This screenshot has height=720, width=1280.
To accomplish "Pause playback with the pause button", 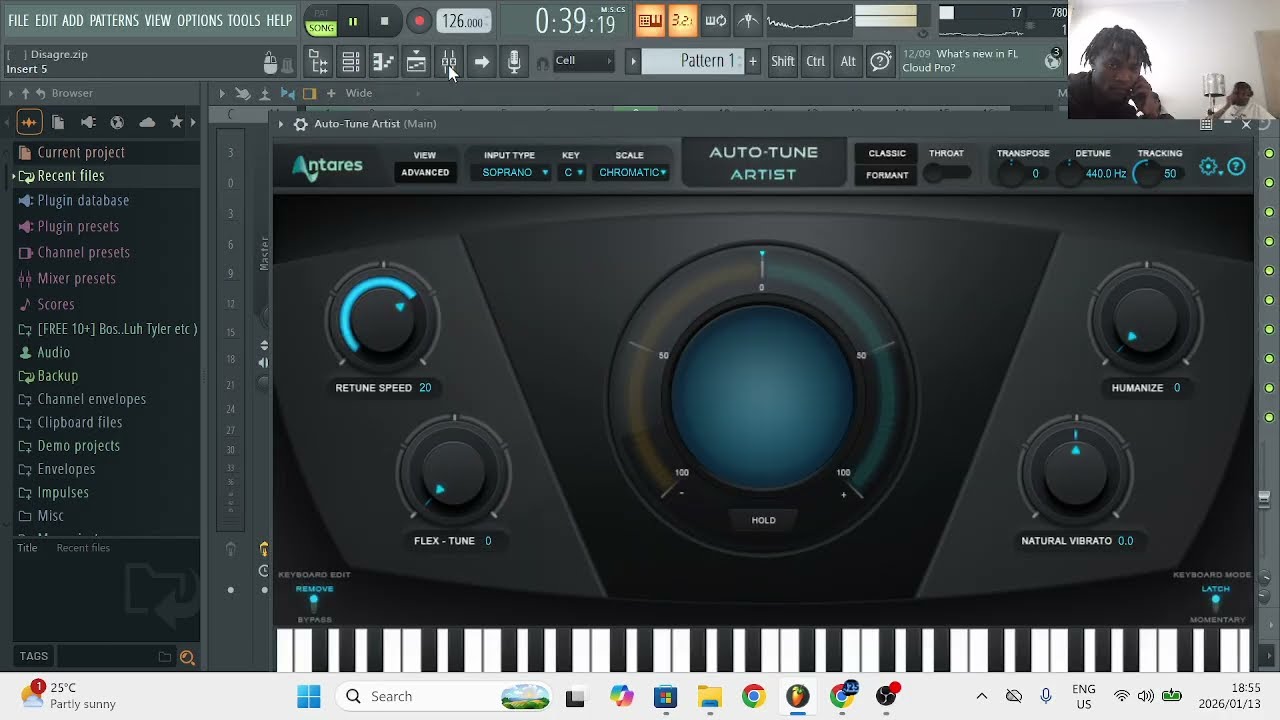I will [x=353, y=21].
